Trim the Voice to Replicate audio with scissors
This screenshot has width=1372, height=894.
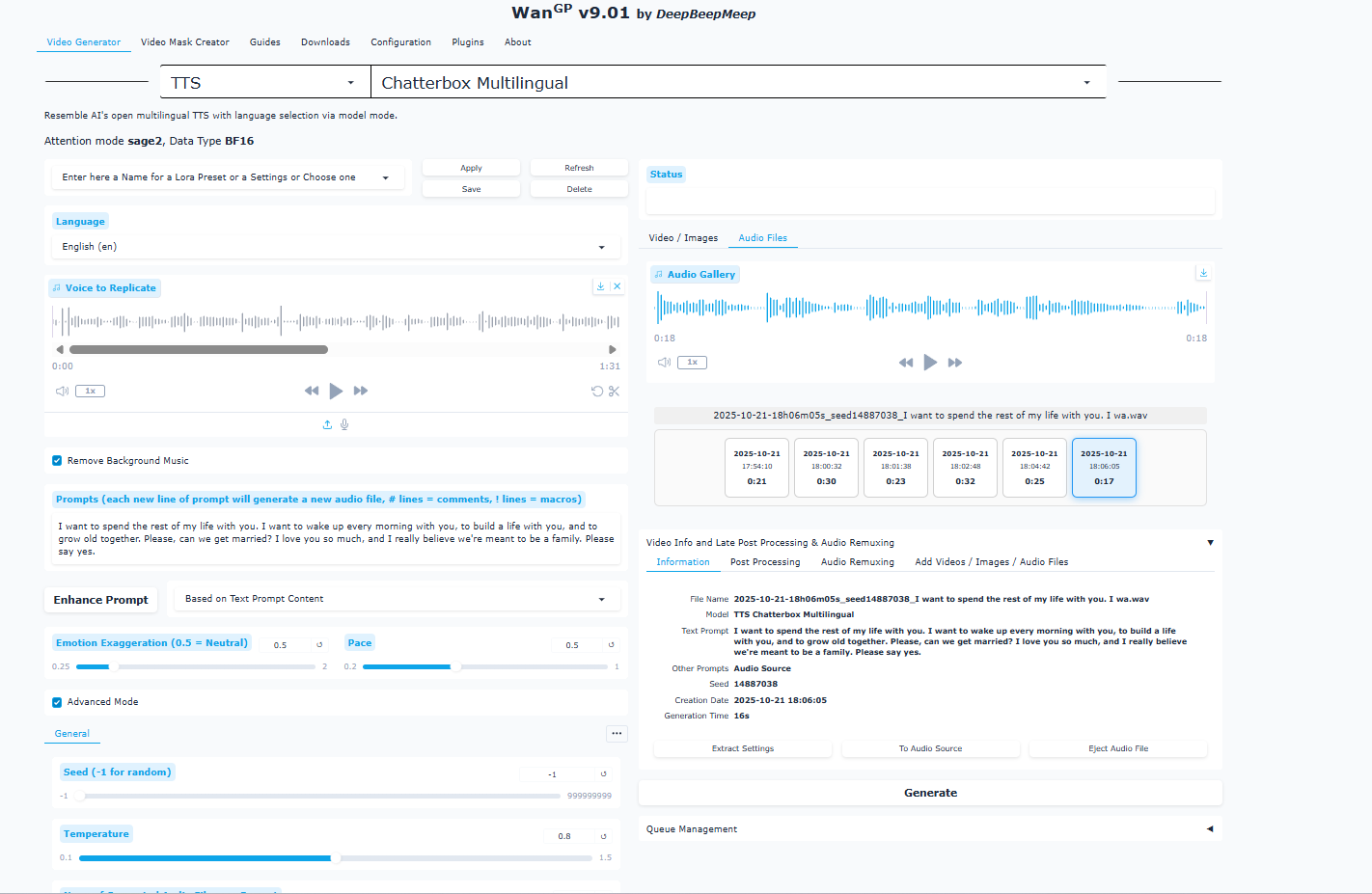(615, 391)
